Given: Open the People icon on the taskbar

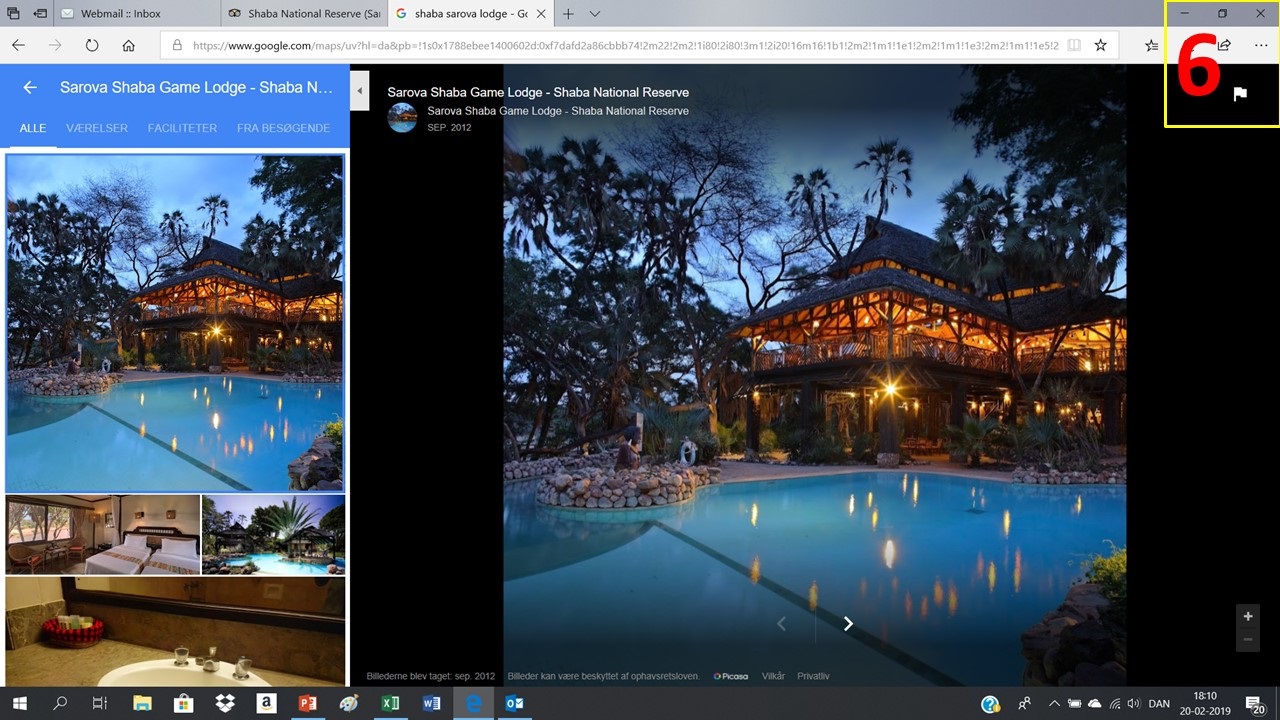Looking at the screenshot, I should [1025, 704].
